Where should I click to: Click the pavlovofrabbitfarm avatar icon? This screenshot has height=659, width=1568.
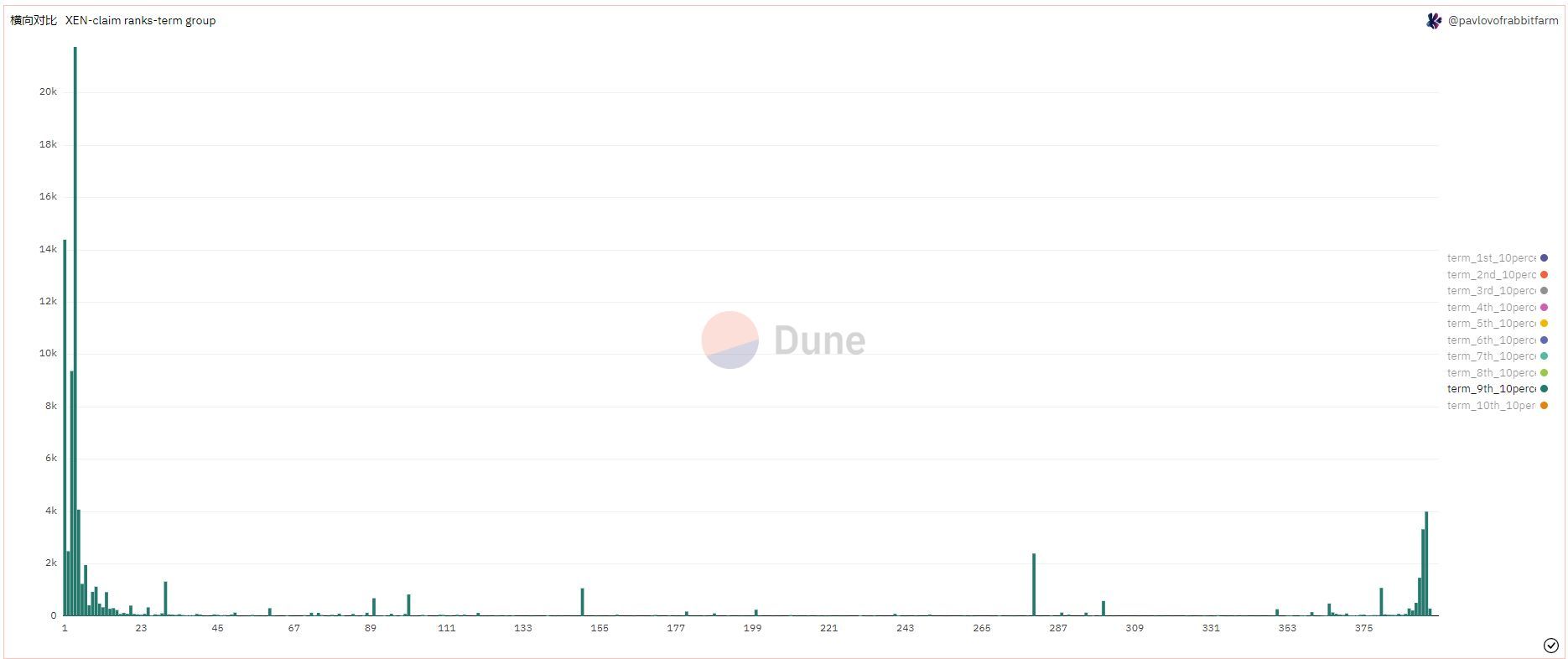coord(1434,21)
